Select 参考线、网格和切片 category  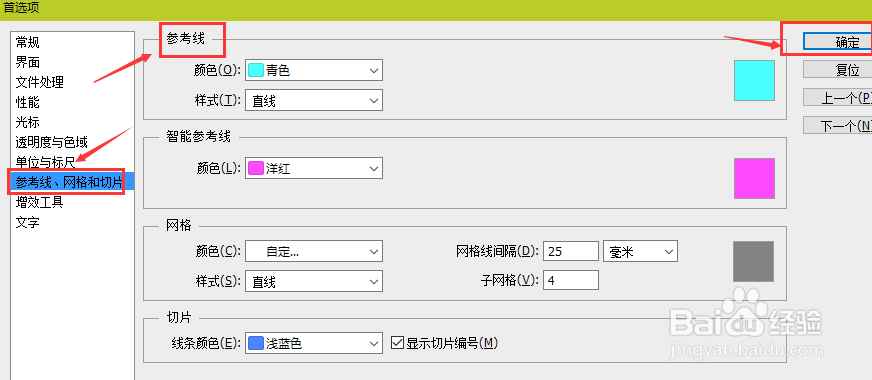point(72,182)
